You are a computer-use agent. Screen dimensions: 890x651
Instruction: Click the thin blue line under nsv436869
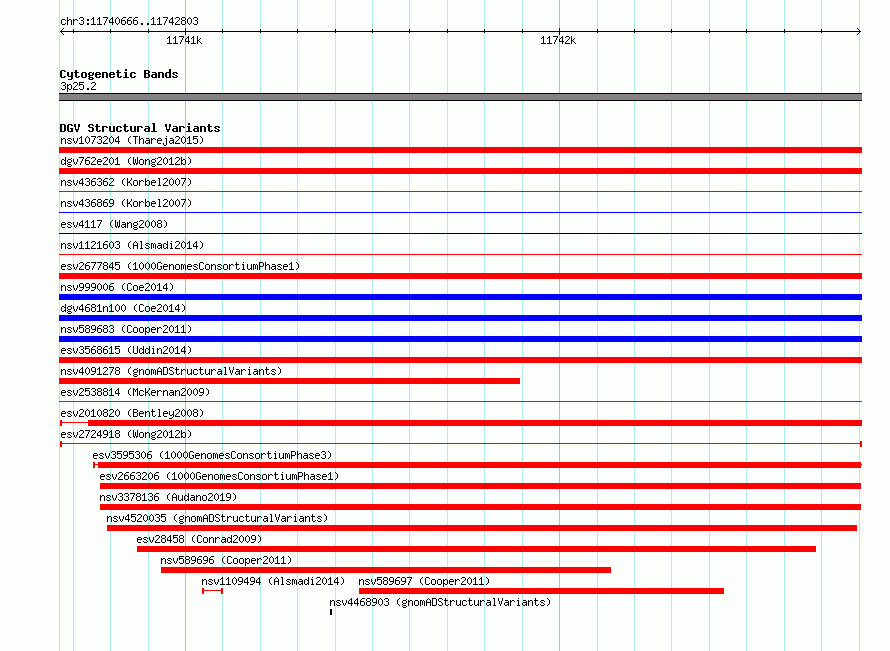coord(460,213)
